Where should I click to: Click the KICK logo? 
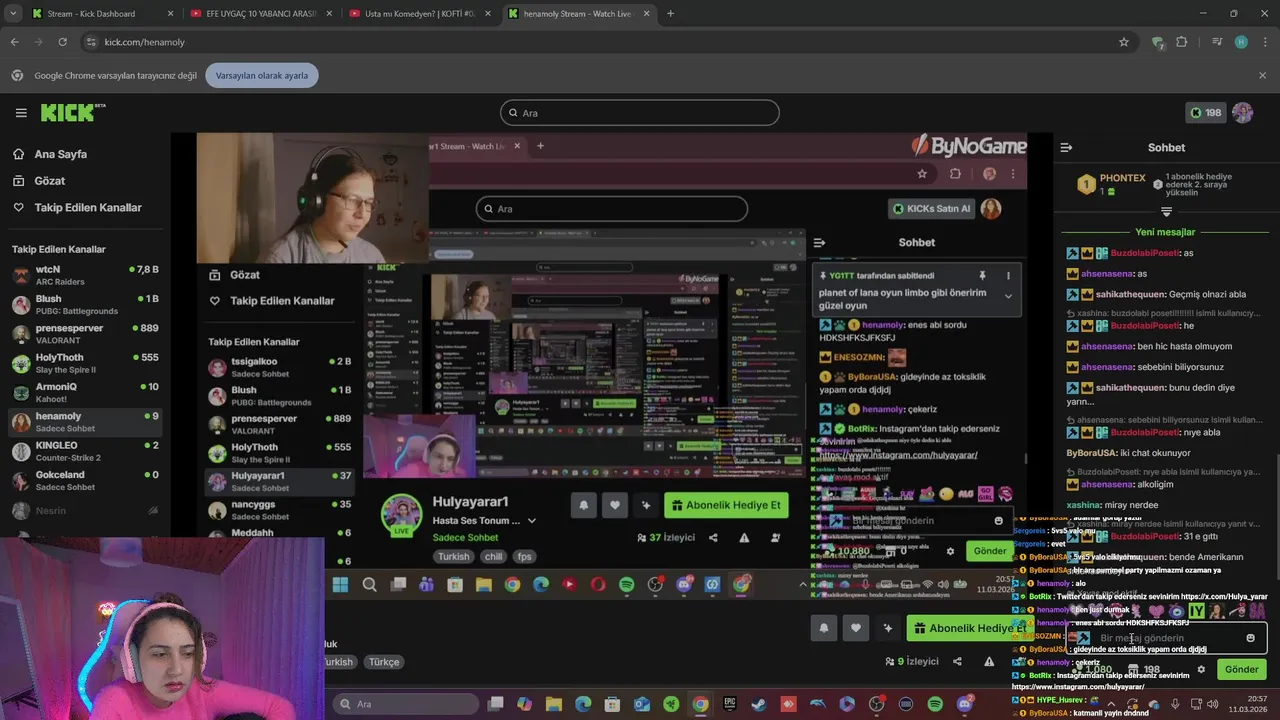tap(72, 112)
